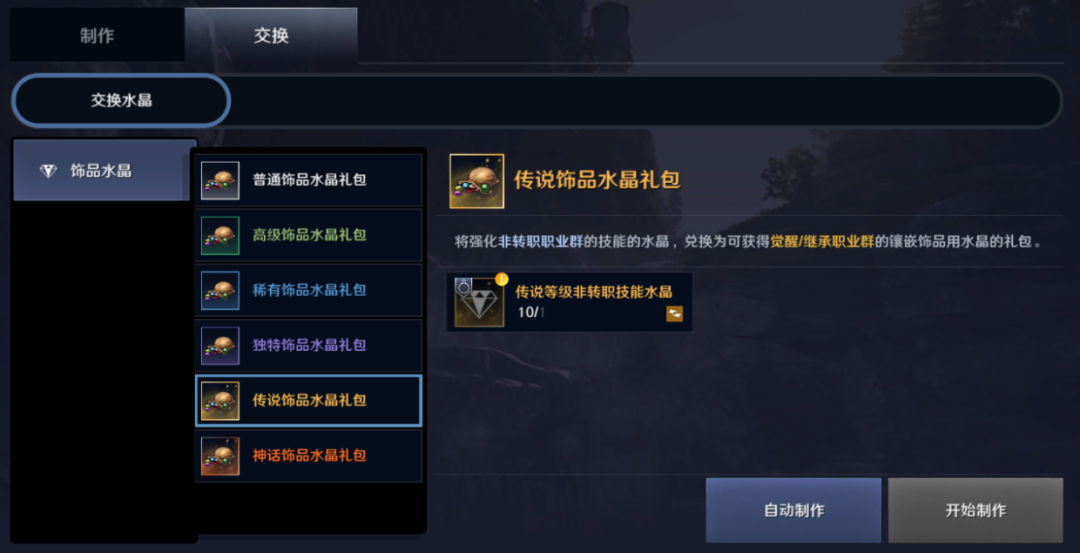Select the 交换 tab
This screenshot has width=1080, height=553.
(x=271, y=35)
